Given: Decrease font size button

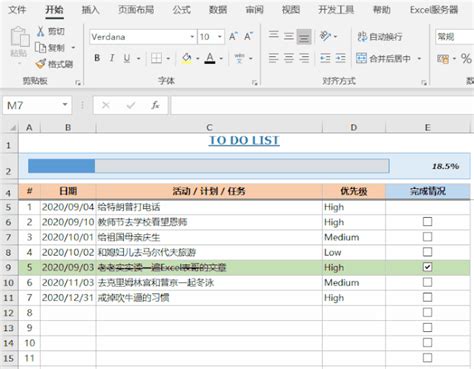Looking at the screenshot, I should pyautogui.click(x=249, y=36).
